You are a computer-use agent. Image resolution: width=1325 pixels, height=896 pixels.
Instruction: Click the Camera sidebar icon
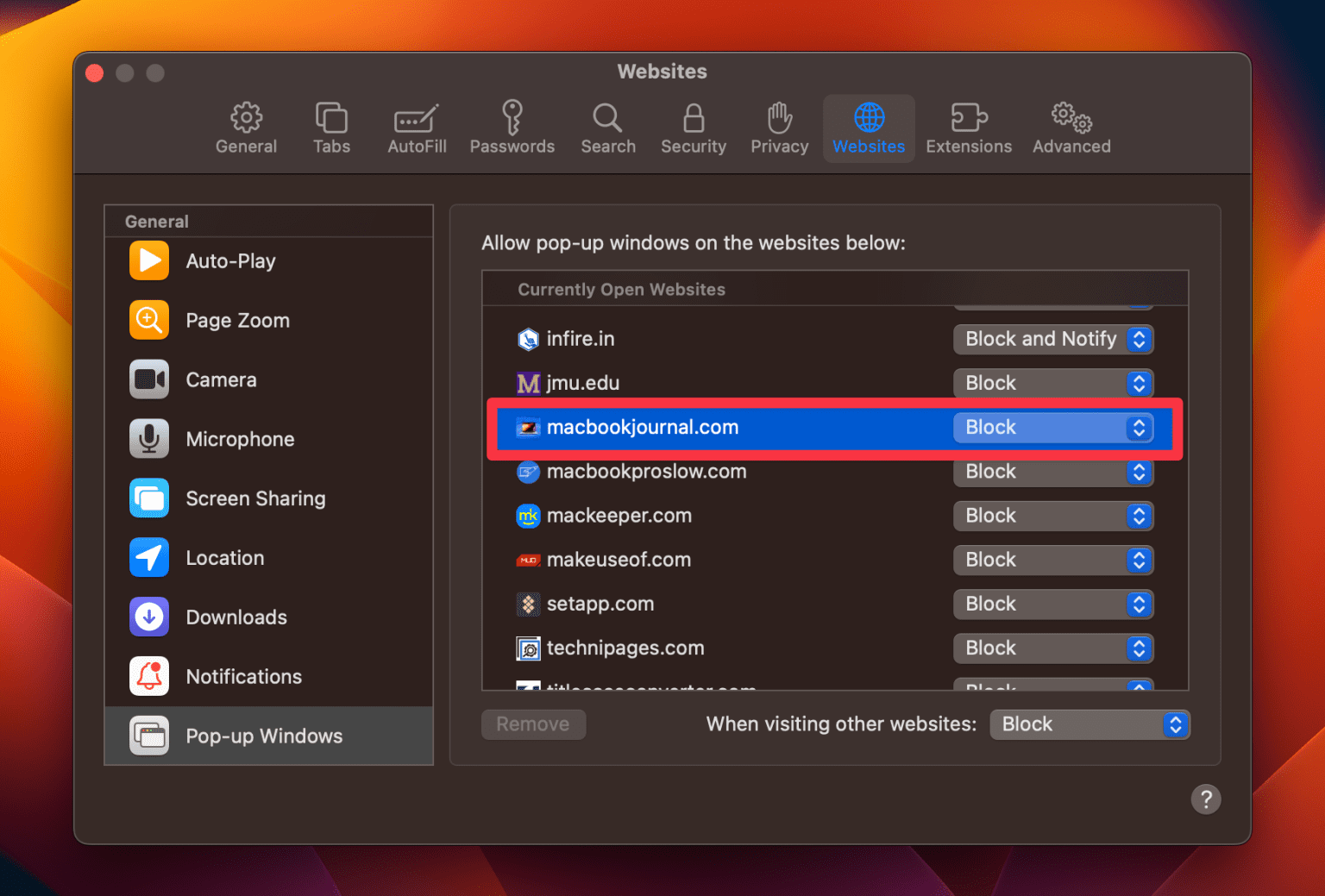tap(148, 379)
